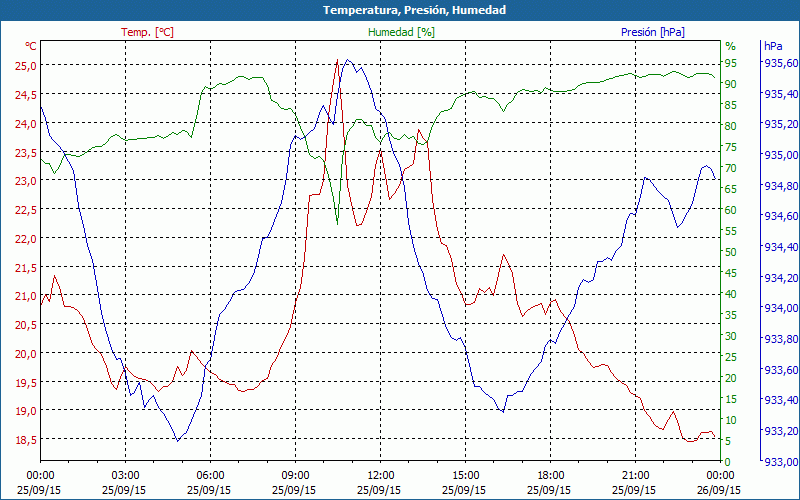Click the 50 humidity axis value
The height and width of the screenshot is (500, 800).
731,252
